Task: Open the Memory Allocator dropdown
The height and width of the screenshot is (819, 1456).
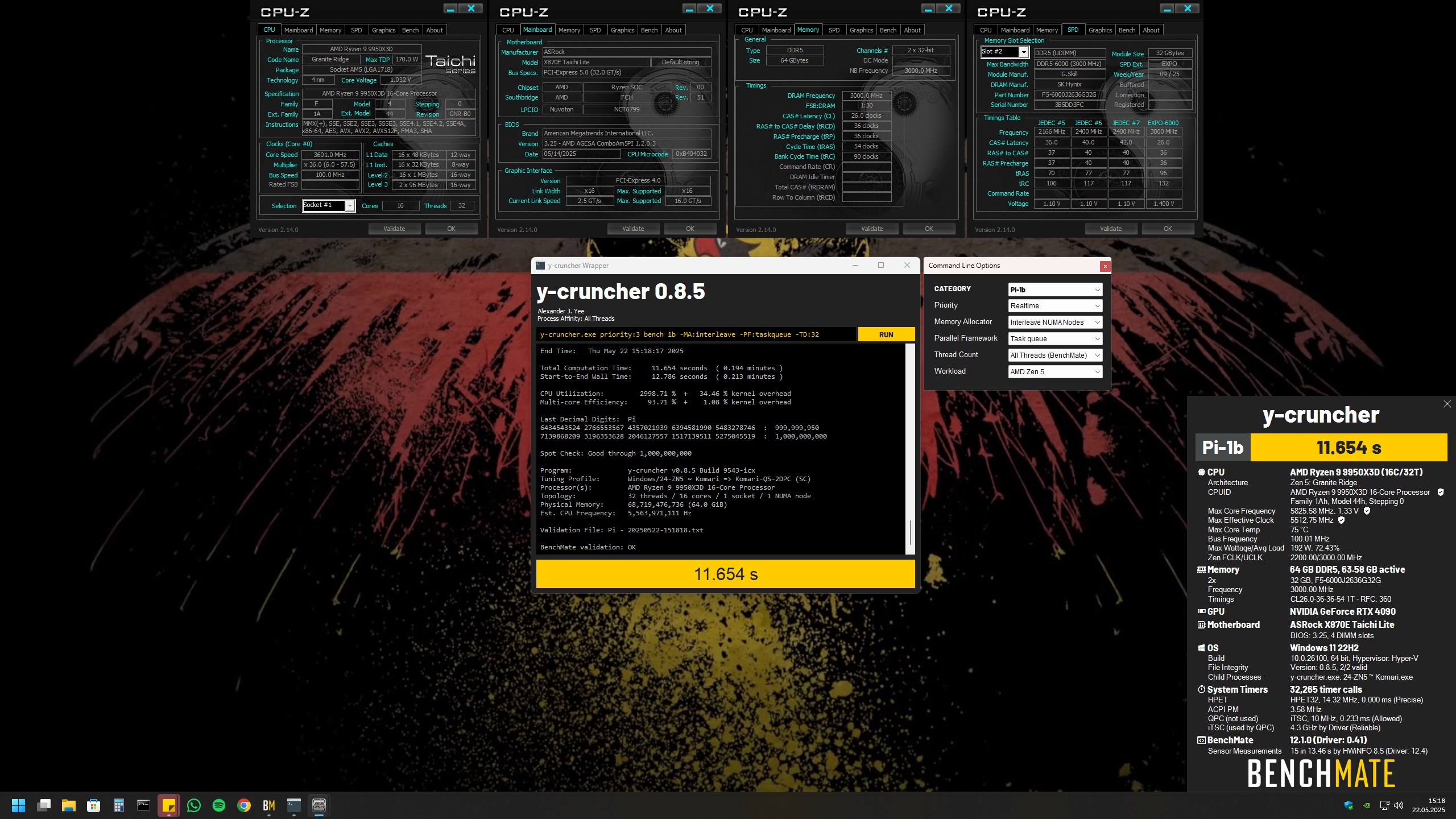Action: pos(1055,322)
